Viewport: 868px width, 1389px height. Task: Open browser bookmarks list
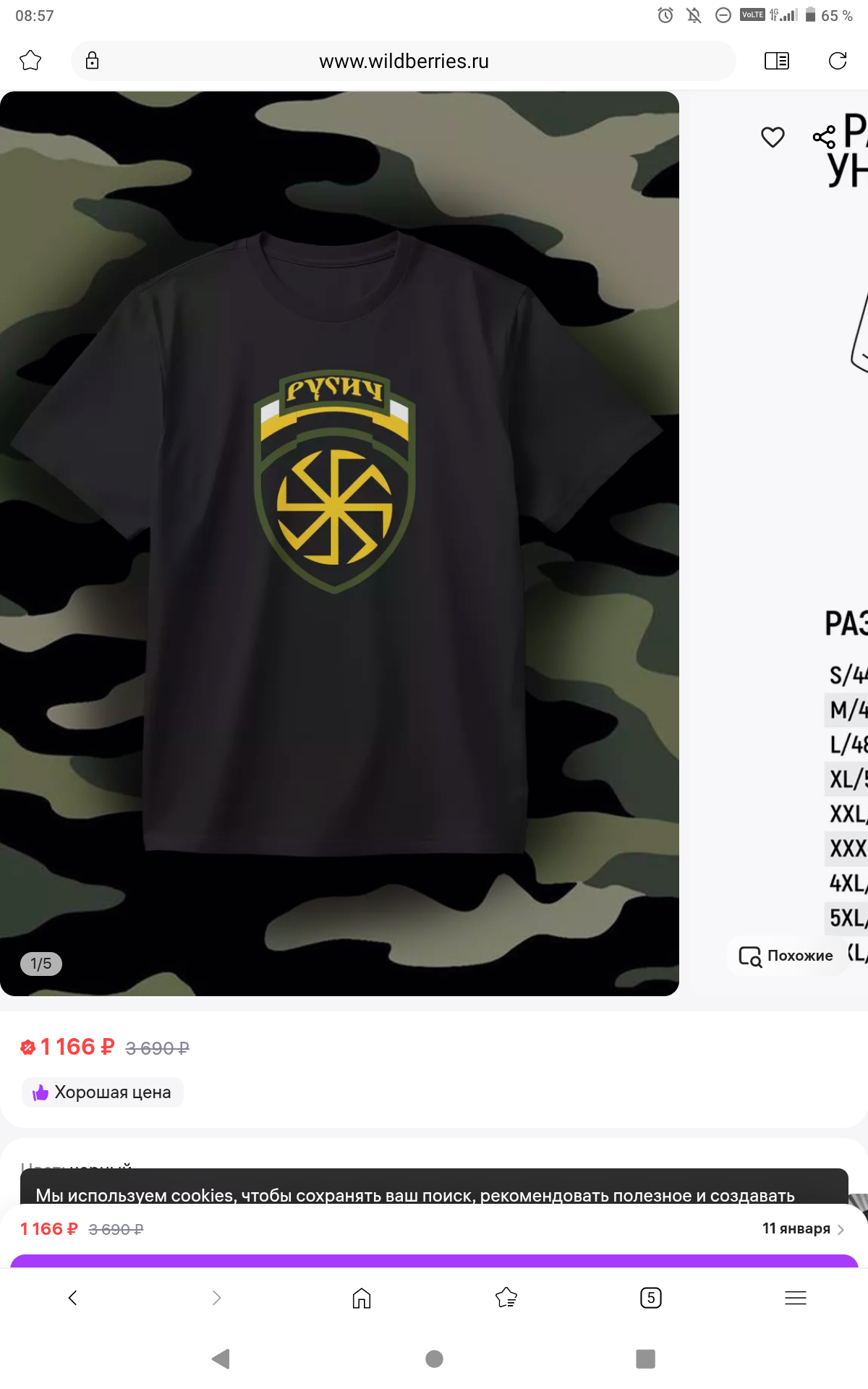coord(506,1298)
